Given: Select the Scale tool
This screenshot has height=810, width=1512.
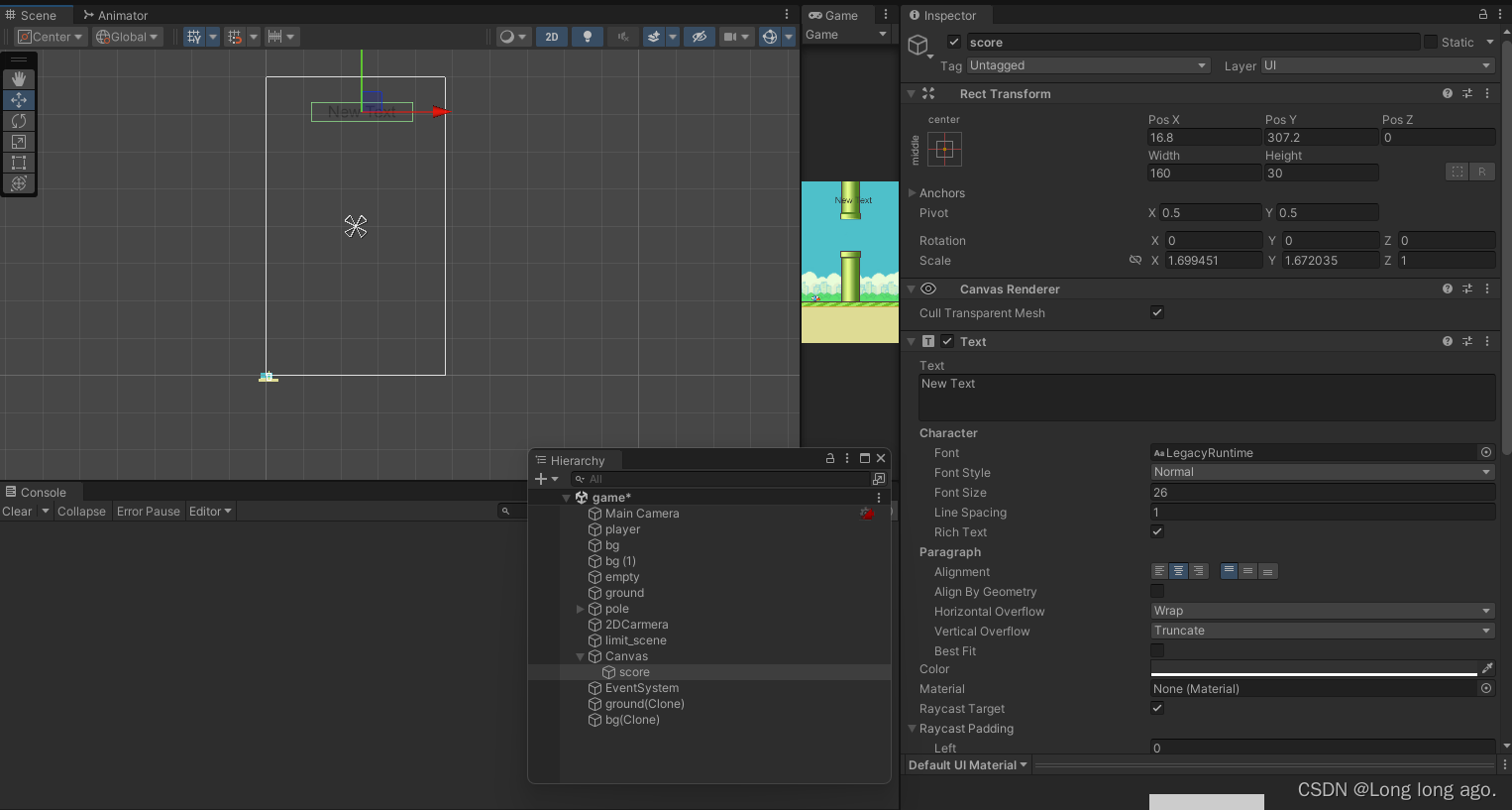Looking at the screenshot, I should [19, 142].
